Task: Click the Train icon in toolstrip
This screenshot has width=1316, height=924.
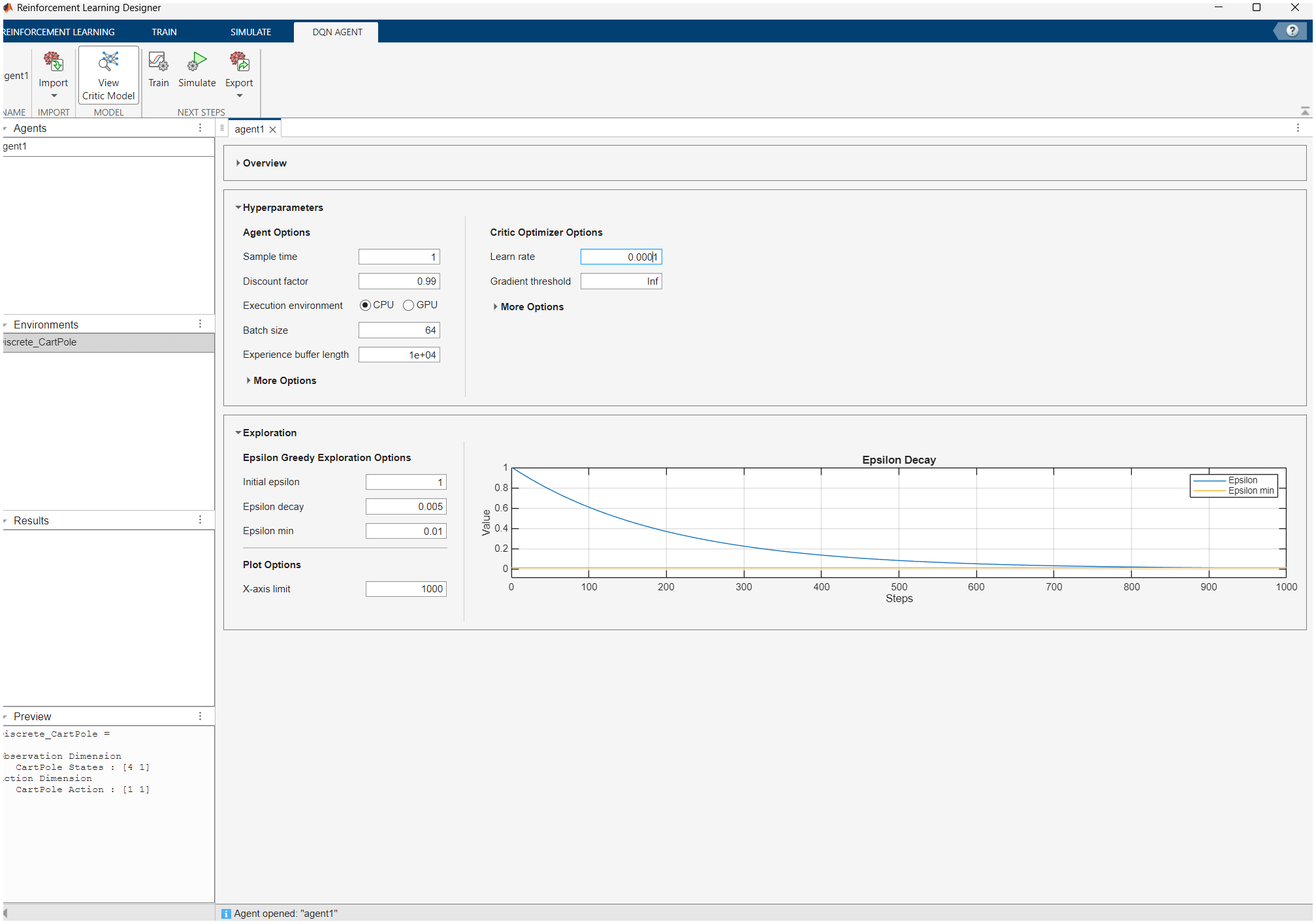Action: (x=158, y=63)
